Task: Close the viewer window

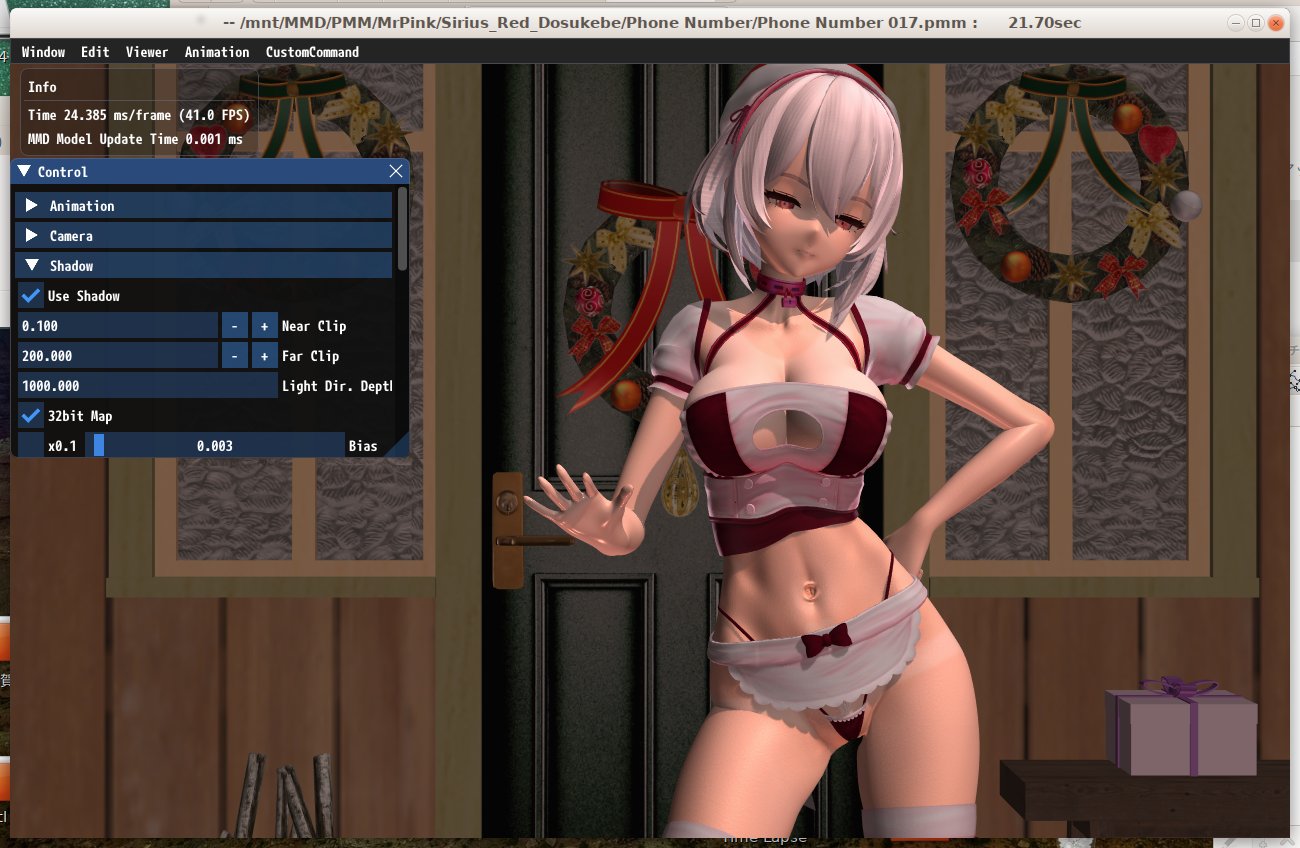Action: (1275, 22)
